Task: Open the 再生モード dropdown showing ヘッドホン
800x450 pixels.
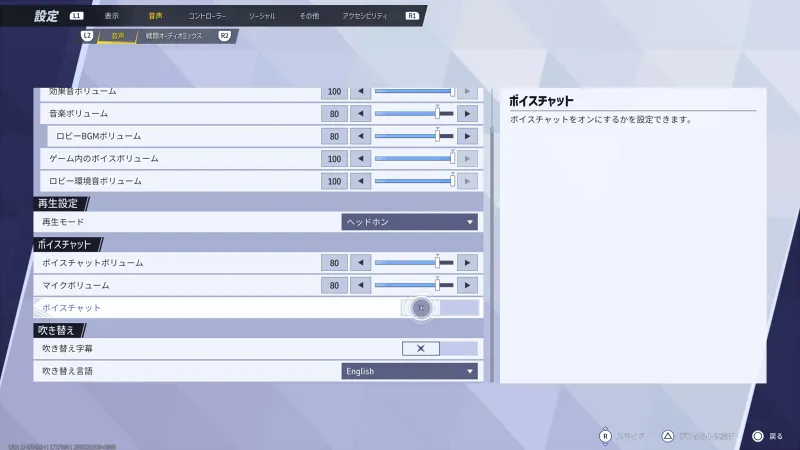Action: [x=409, y=222]
